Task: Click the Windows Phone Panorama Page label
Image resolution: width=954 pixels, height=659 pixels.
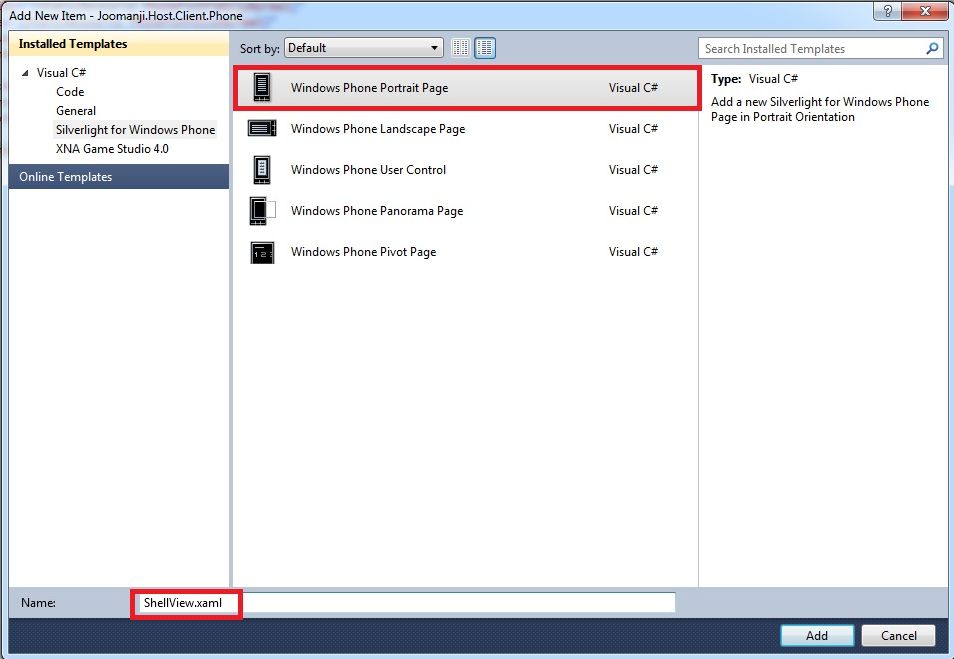Action: 377,211
